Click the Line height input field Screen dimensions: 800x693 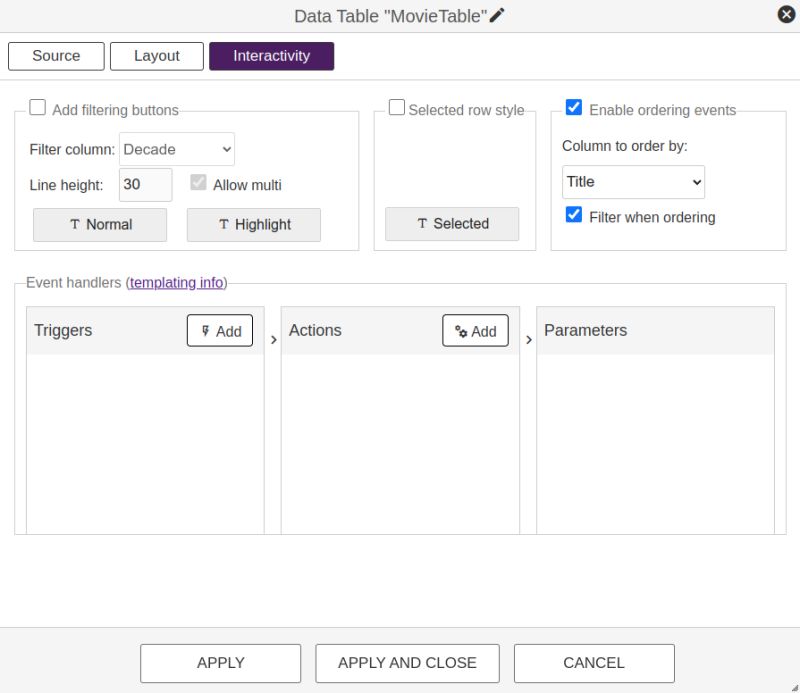tap(145, 184)
